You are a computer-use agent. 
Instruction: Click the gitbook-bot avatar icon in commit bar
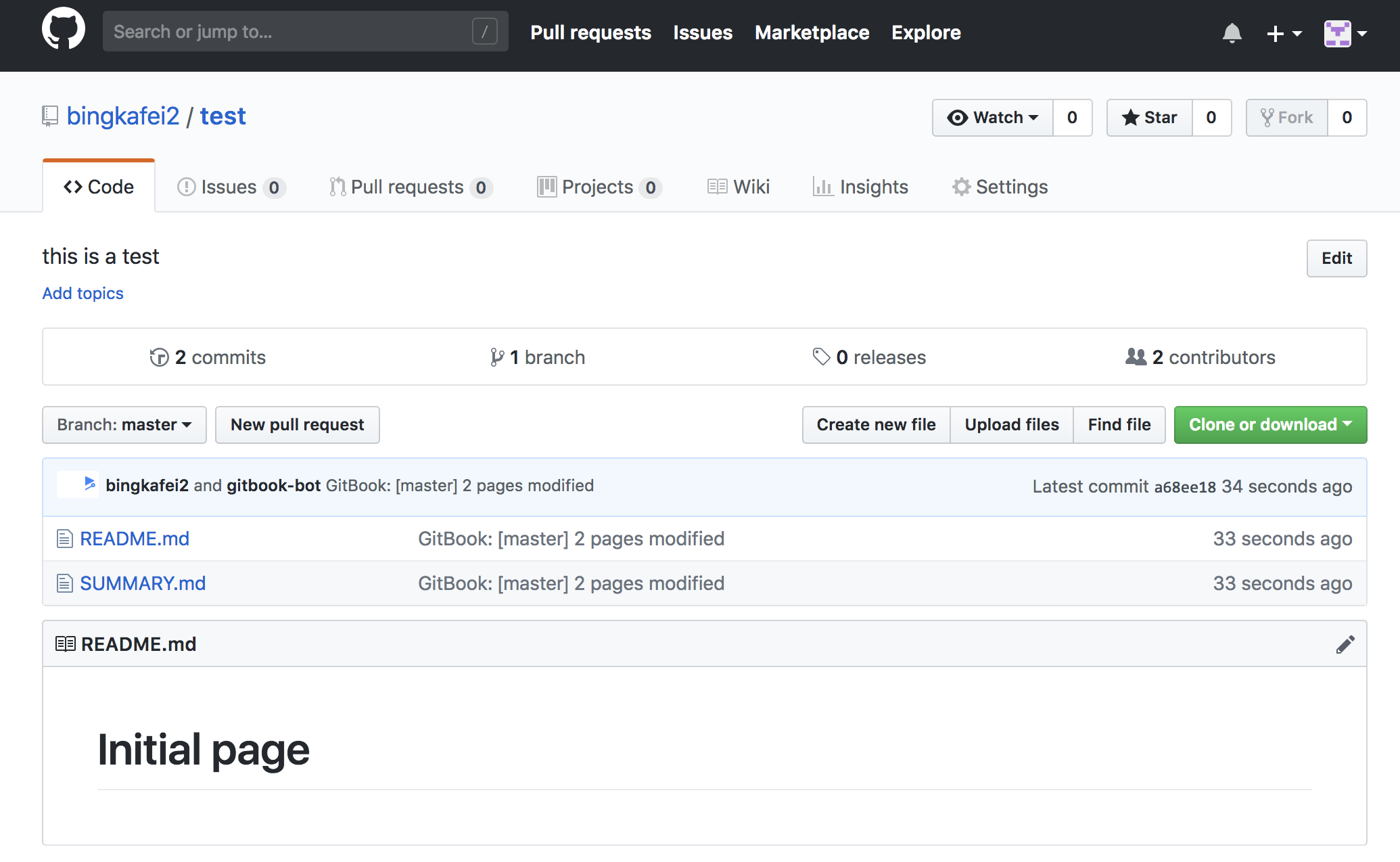pyautogui.click(x=89, y=484)
